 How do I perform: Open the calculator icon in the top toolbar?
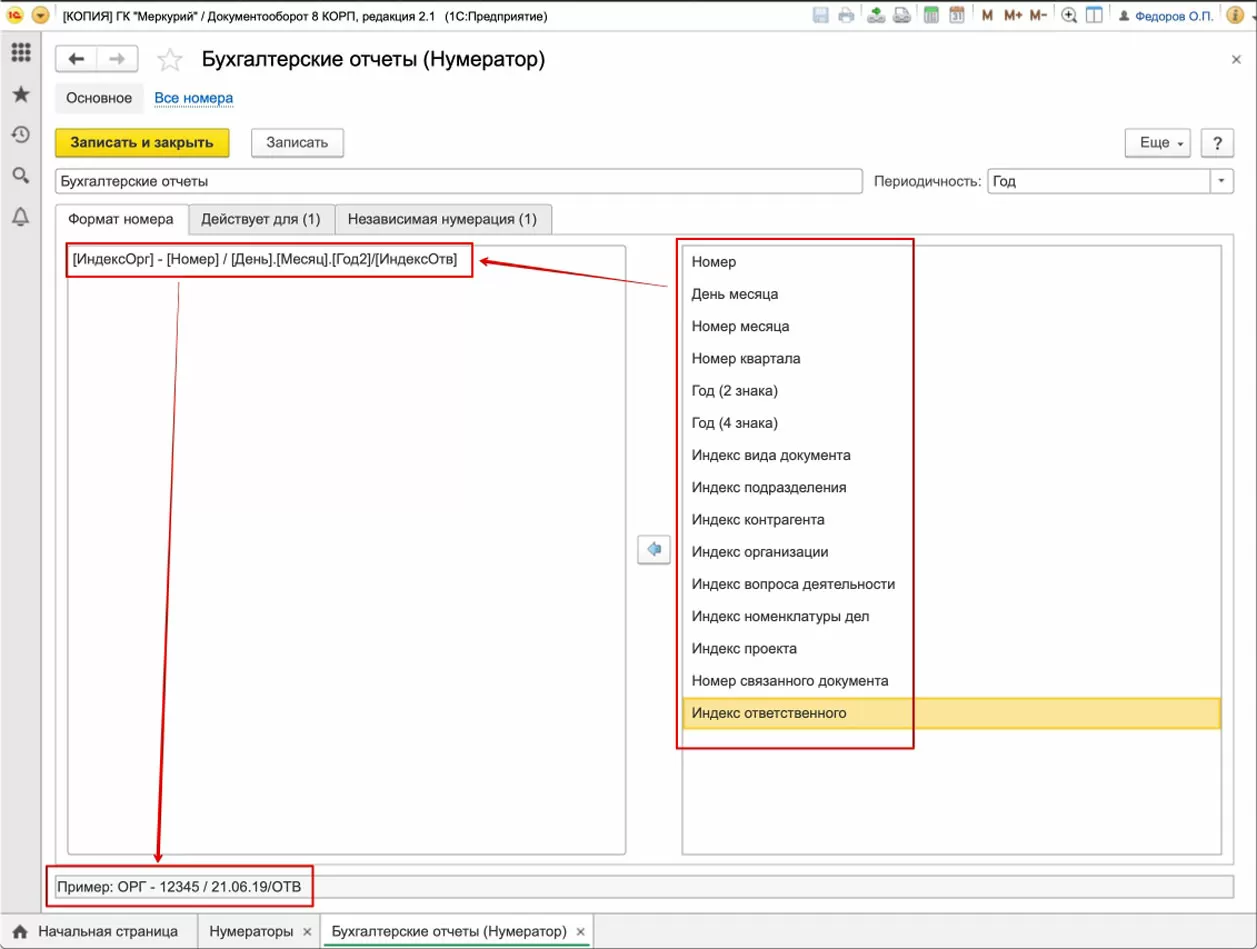[931, 15]
